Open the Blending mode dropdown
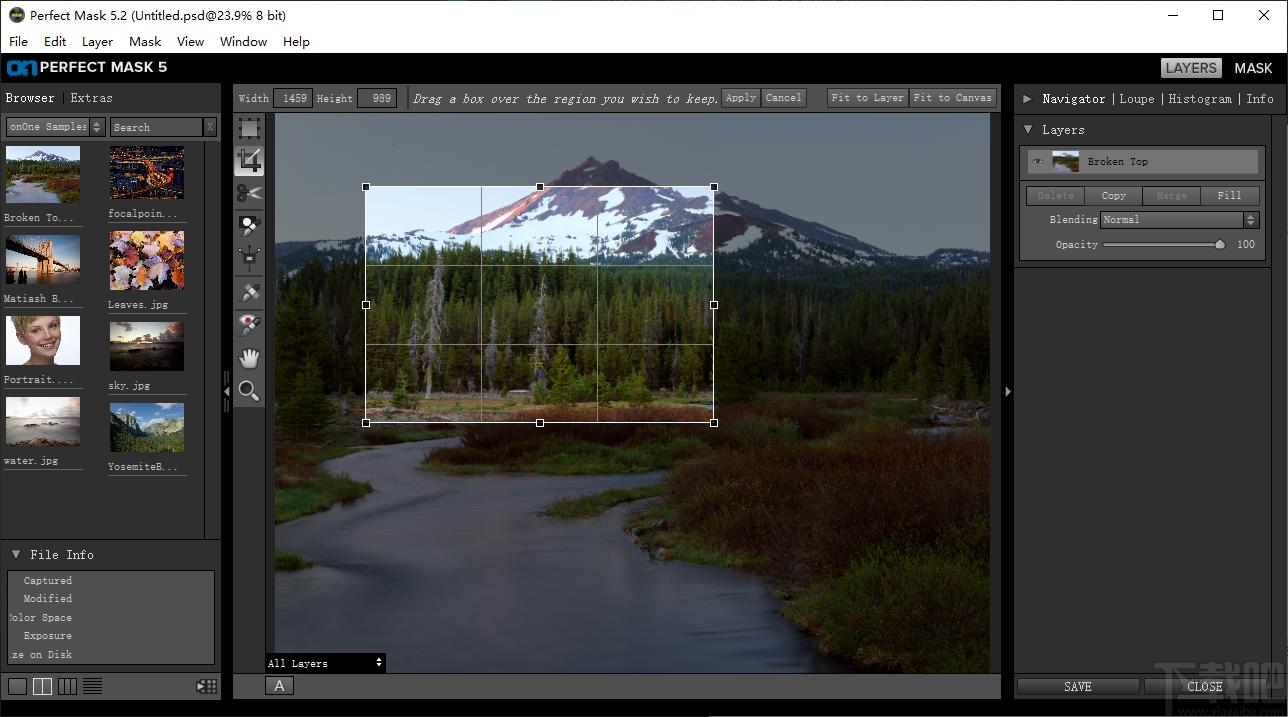The width and height of the screenshot is (1288, 717). (1179, 220)
